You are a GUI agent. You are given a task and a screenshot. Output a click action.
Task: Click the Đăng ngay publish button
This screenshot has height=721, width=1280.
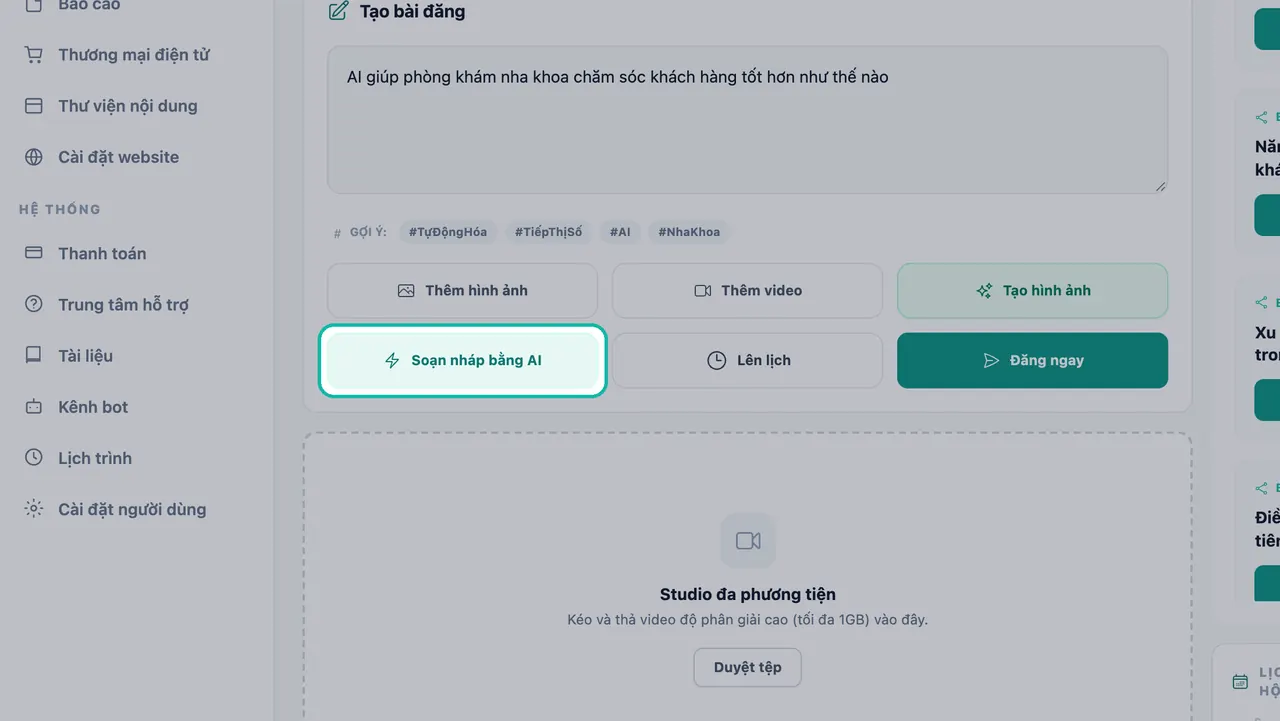(1032, 361)
